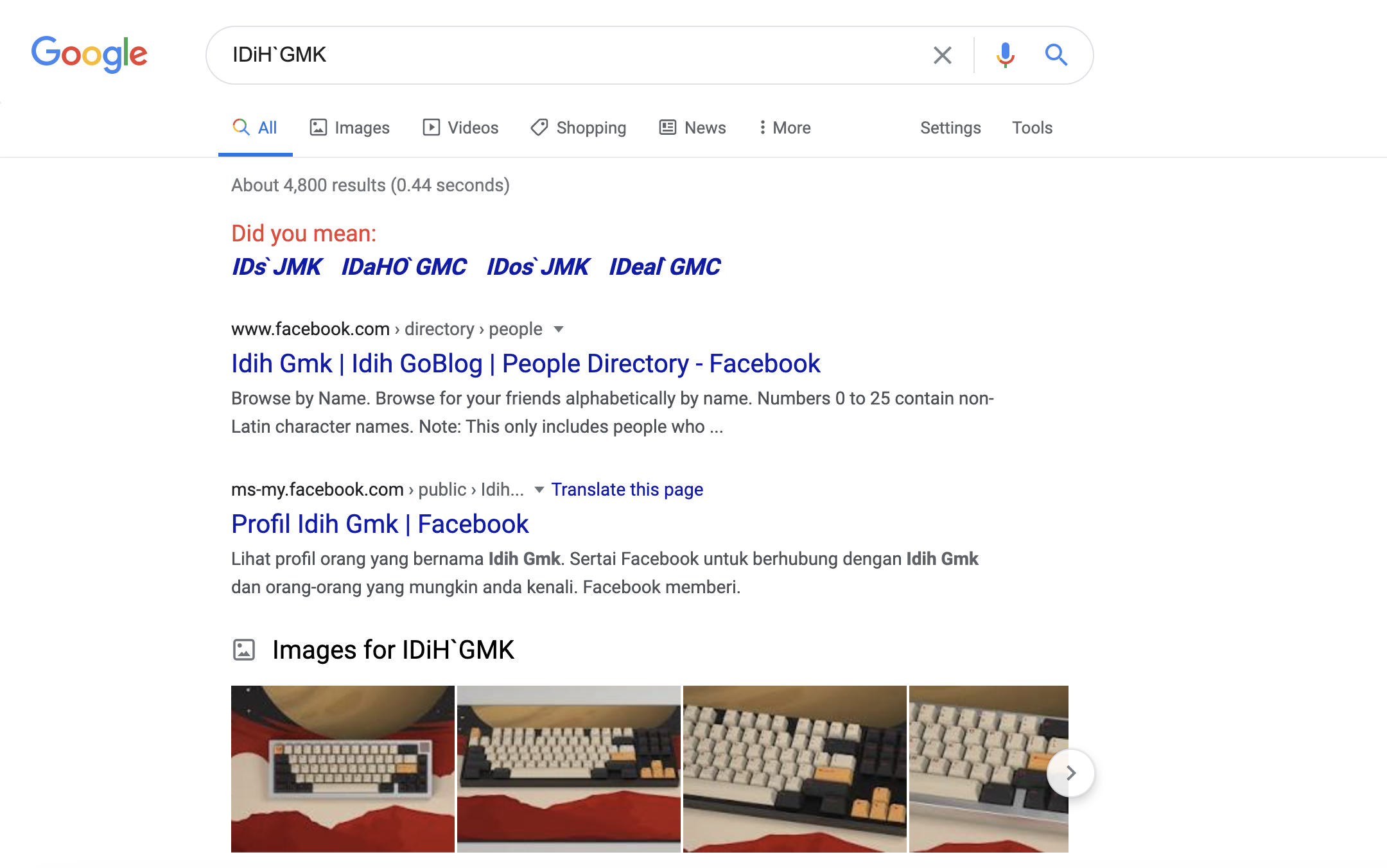Click the clear search field X icon
This screenshot has width=1387, height=868.
pos(939,54)
